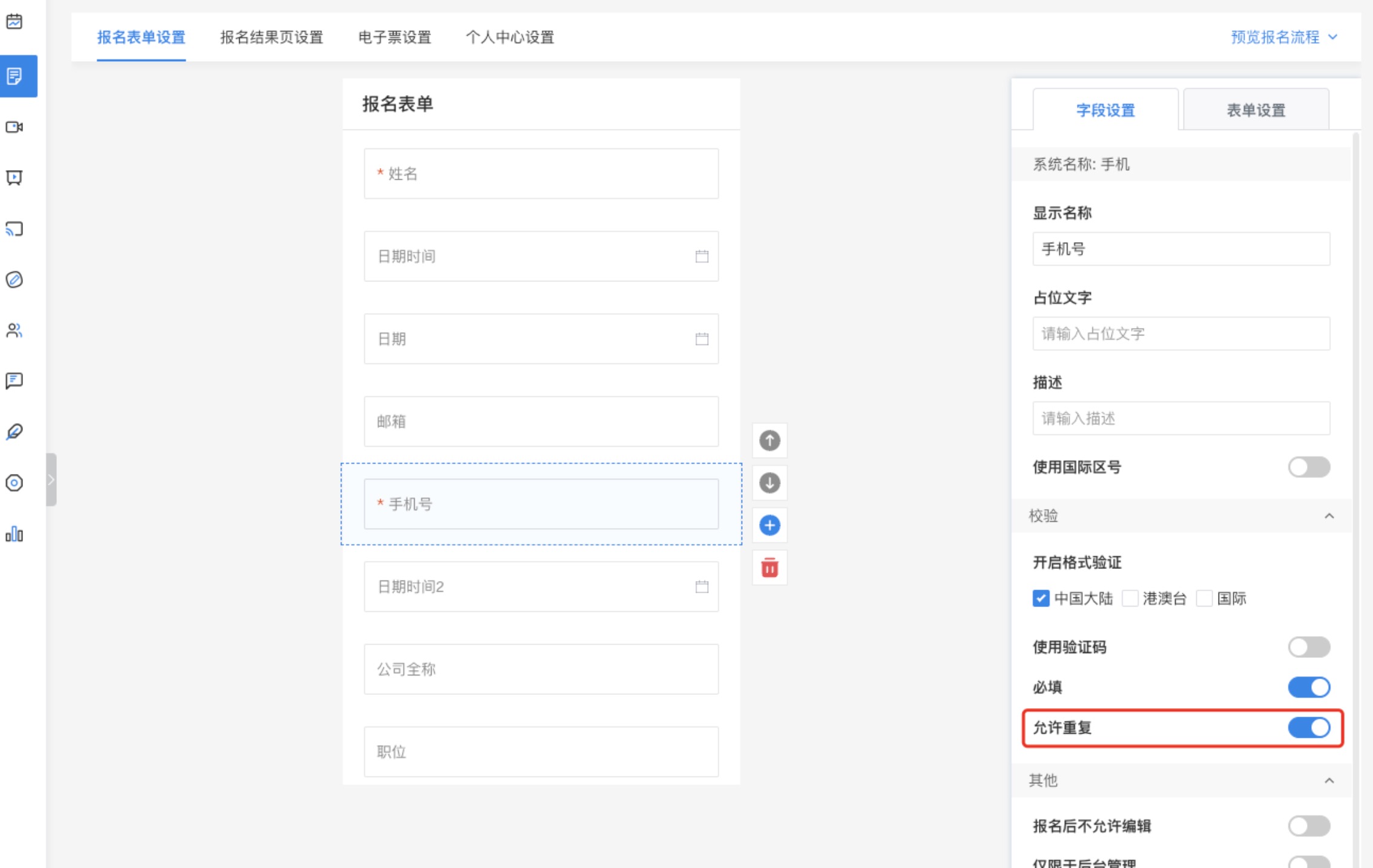Collapse the 校验 section

pyautogui.click(x=1329, y=516)
